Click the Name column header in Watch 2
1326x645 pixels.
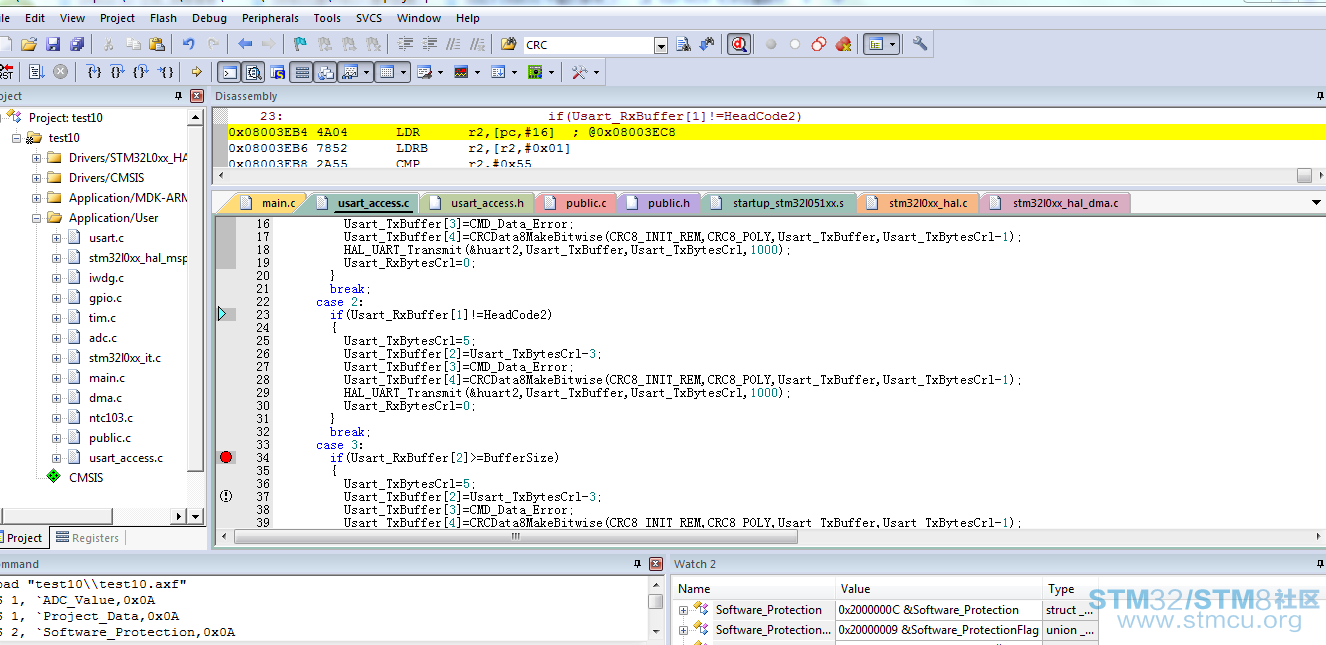click(x=754, y=589)
